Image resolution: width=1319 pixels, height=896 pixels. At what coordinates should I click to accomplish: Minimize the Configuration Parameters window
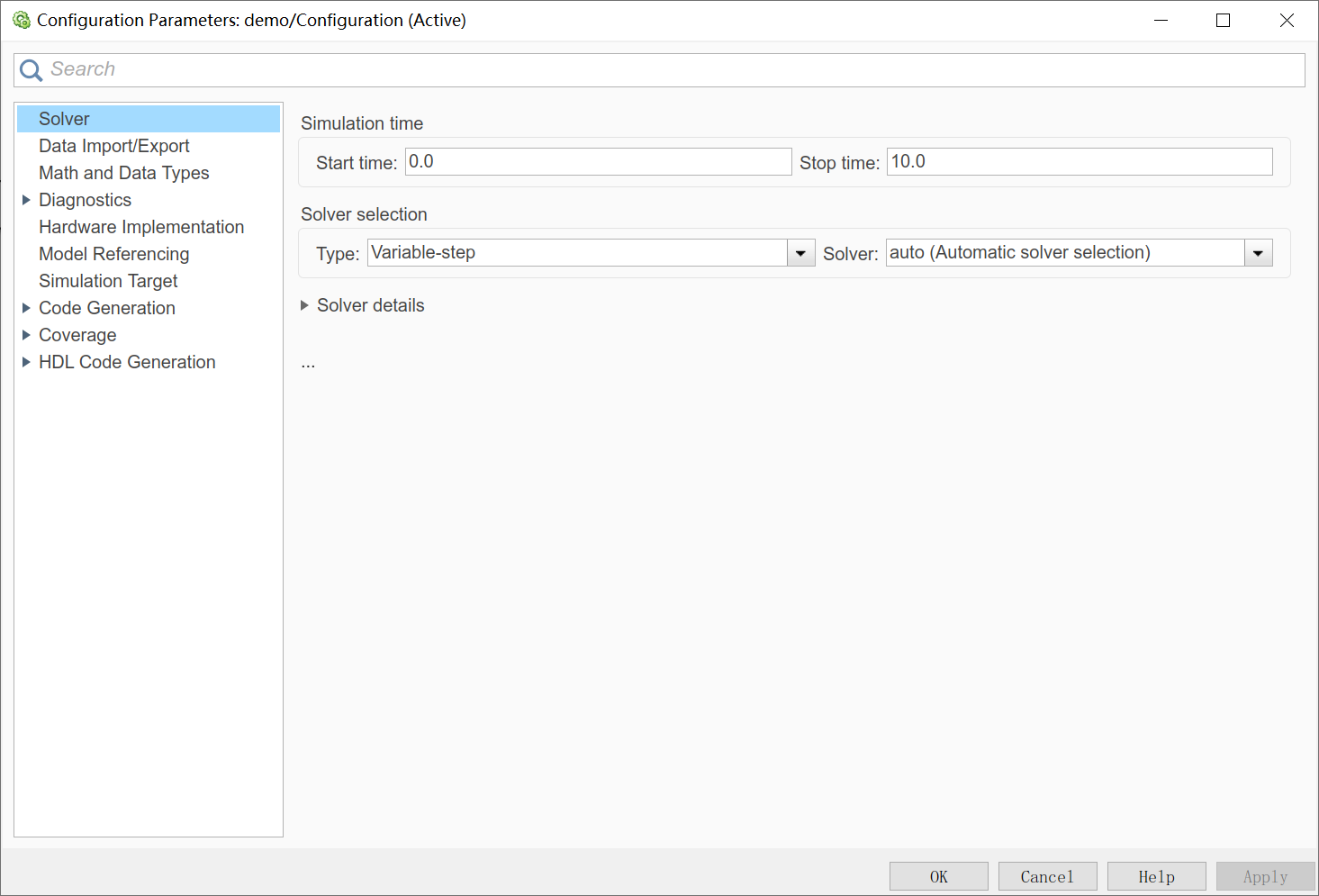point(1161,20)
